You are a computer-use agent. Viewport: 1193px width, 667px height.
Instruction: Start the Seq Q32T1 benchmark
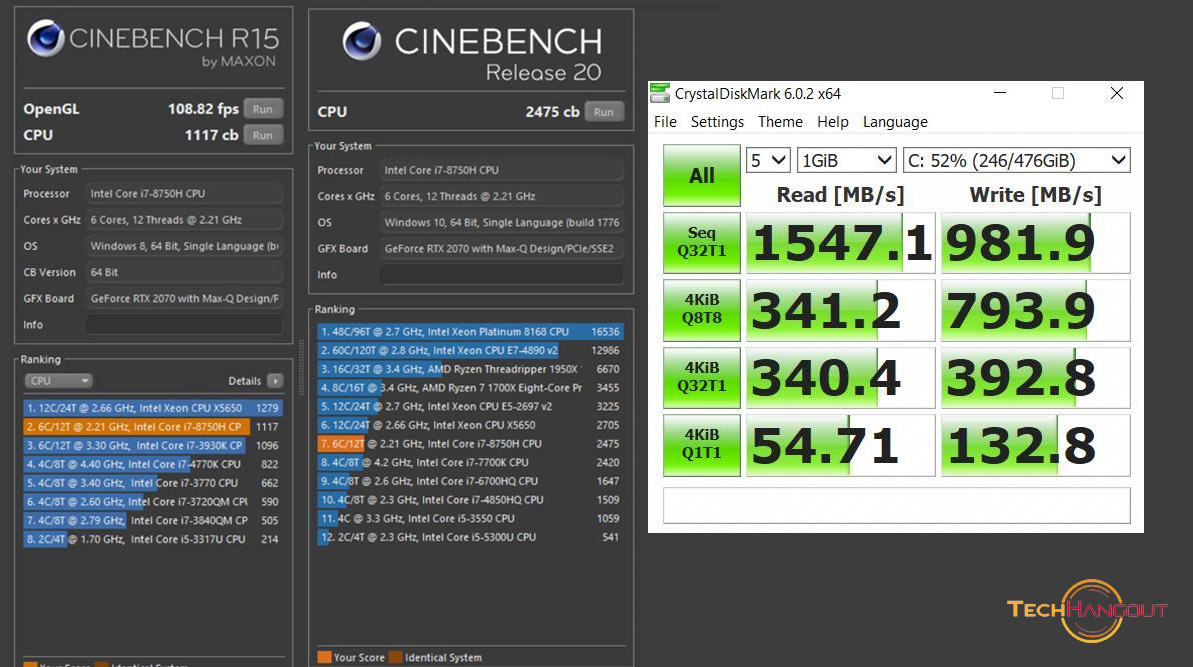(701, 242)
